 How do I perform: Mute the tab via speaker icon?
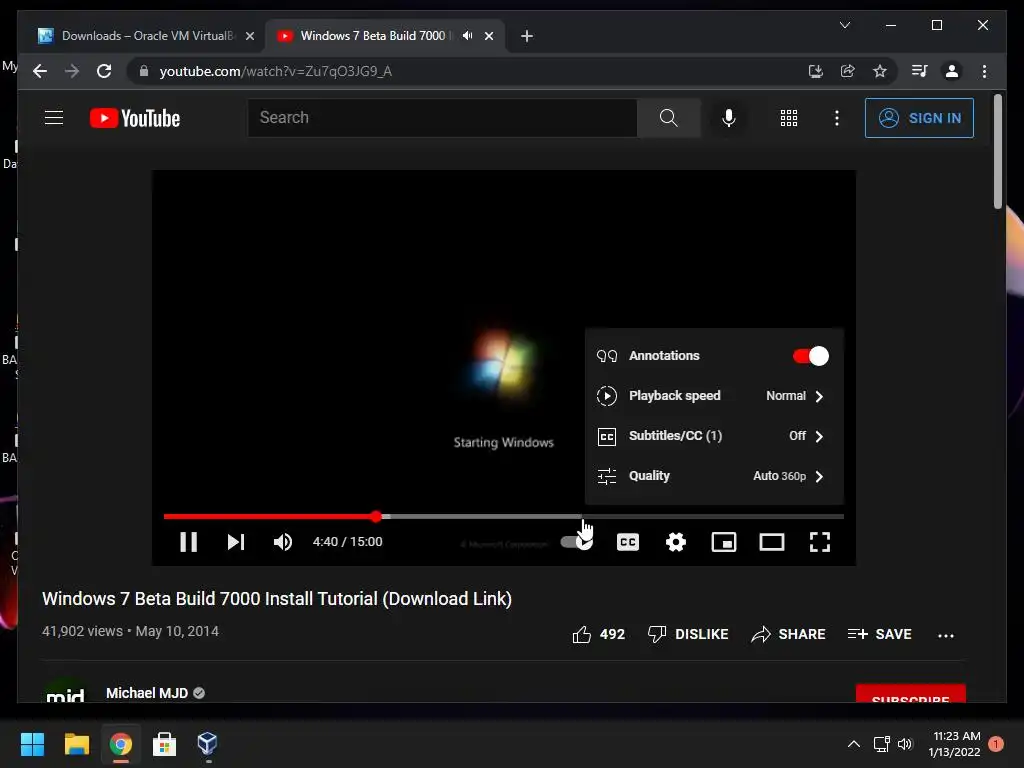[x=468, y=36]
